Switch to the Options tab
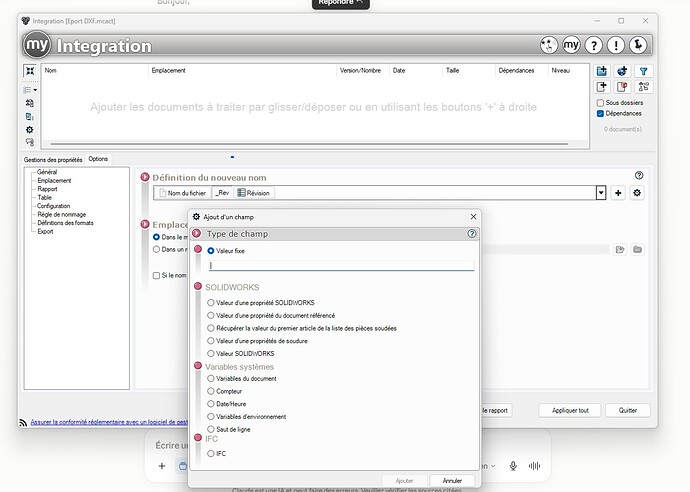This screenshot has height=492, width=690. click(x=98, y=159)
